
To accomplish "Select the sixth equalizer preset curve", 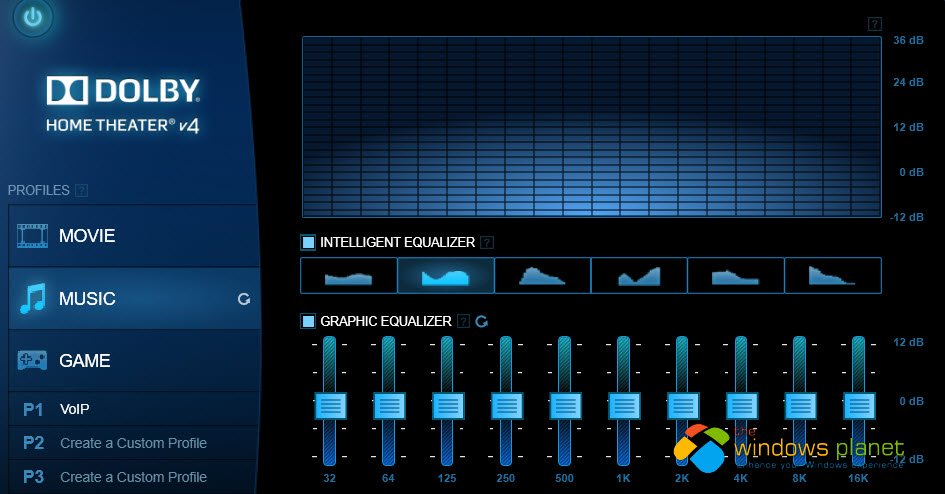I will 833,275.
